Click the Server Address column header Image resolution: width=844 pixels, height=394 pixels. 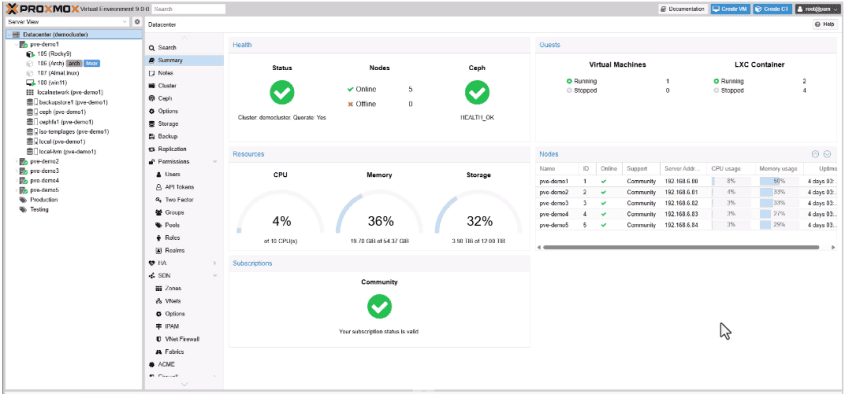(684, 169)
